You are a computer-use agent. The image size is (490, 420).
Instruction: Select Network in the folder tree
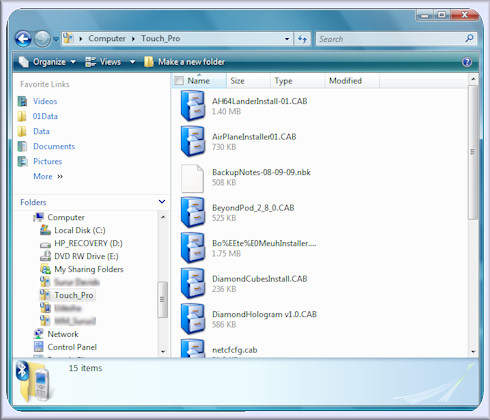tap(63, 334)
